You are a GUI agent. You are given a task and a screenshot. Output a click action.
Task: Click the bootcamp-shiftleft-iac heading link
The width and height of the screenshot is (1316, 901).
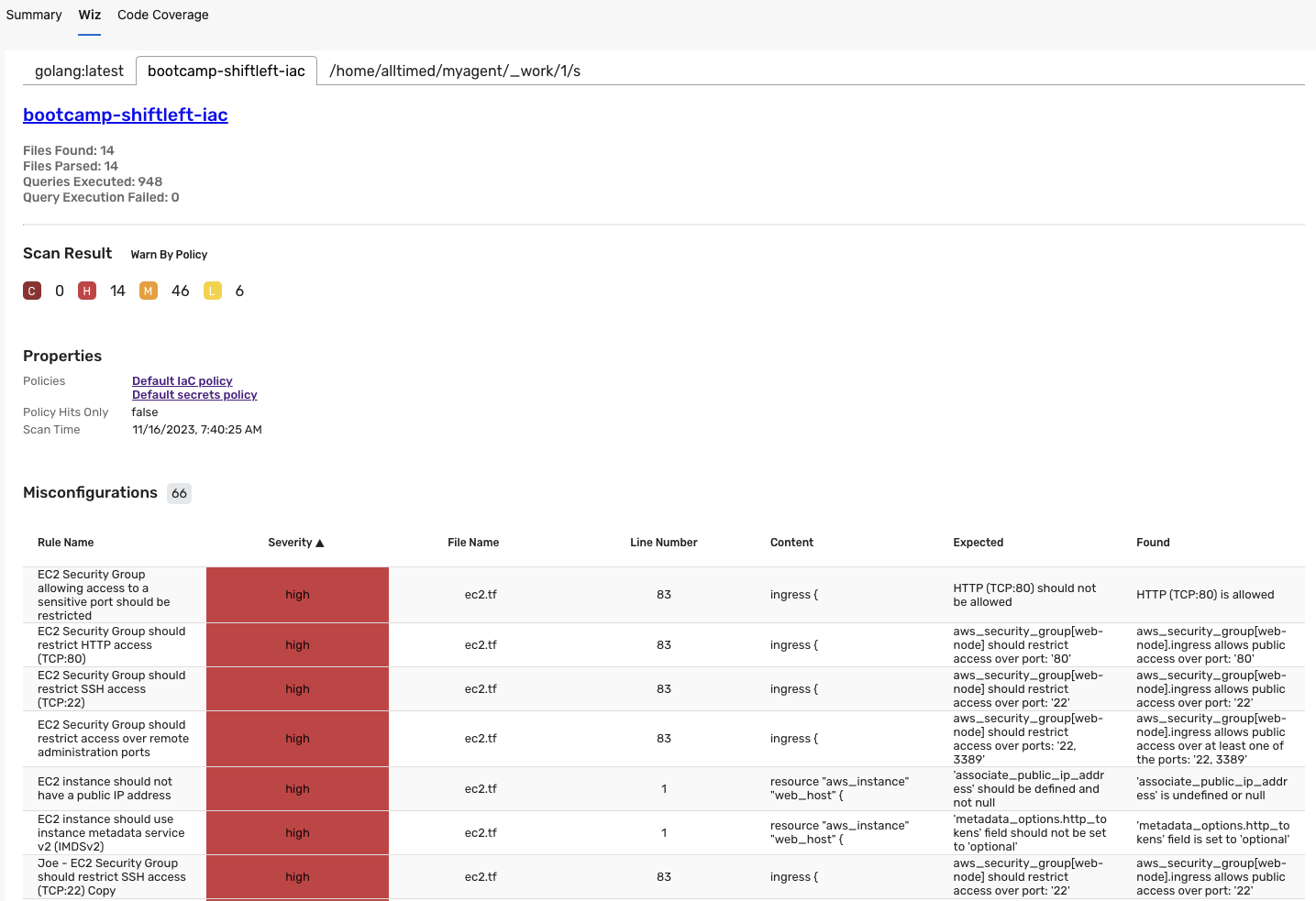[x=125, y=115]
